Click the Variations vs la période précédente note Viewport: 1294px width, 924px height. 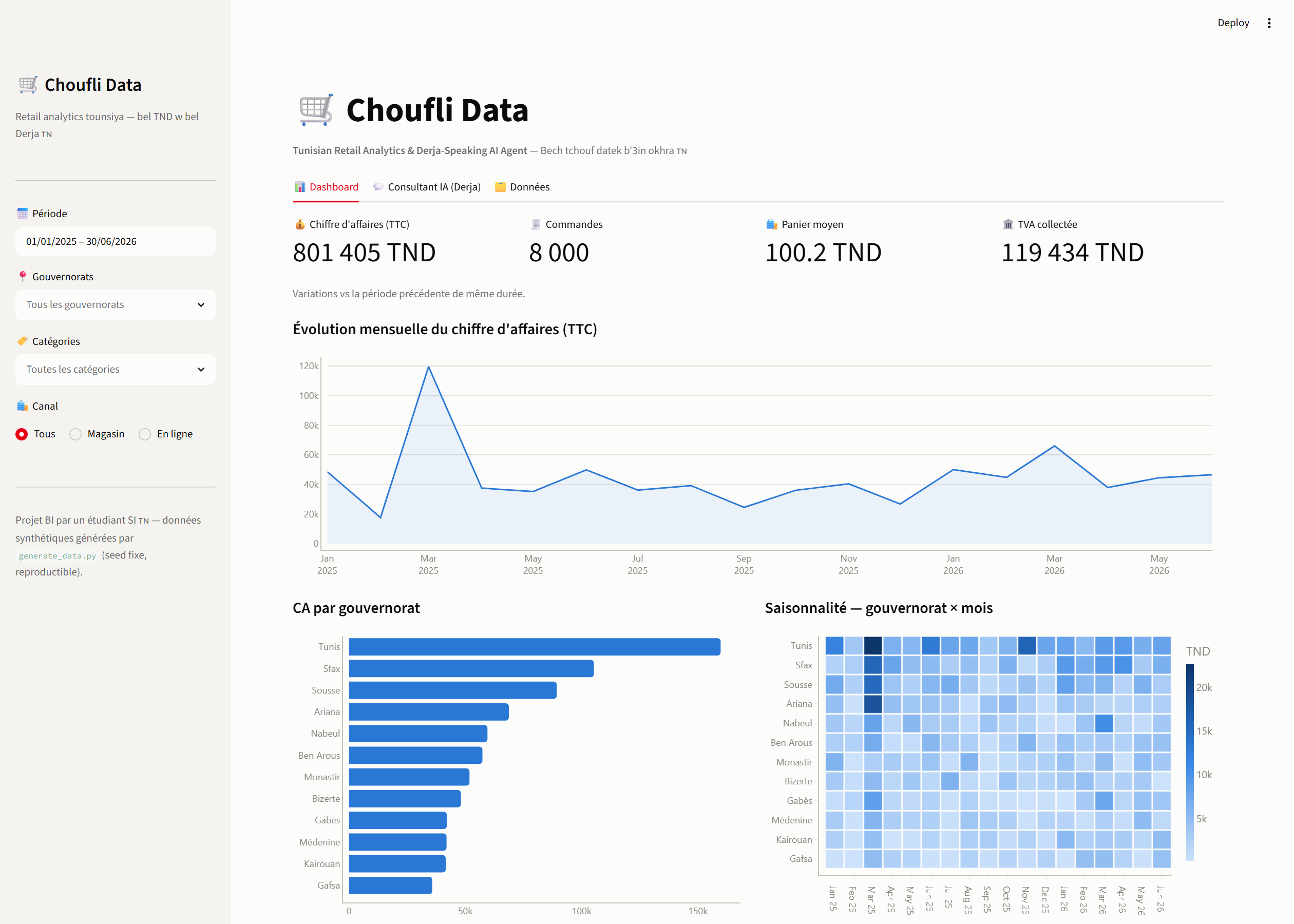pos(409,294)
